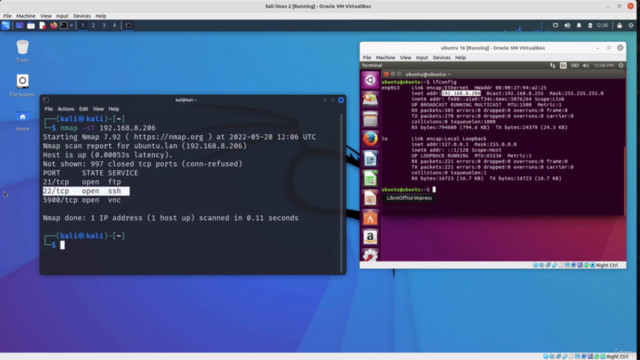Launch Firefox from the Ubuntu launcher
The height and width of the screenshot is (360, 640).
click(370, 139)
